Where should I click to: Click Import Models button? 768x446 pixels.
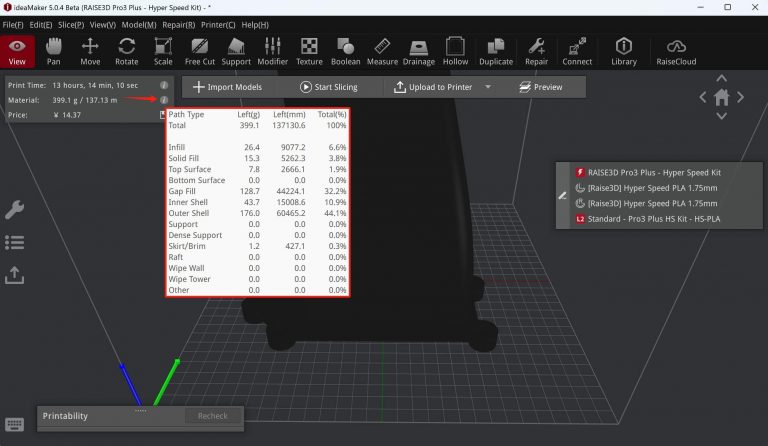(x=228, y=87)
